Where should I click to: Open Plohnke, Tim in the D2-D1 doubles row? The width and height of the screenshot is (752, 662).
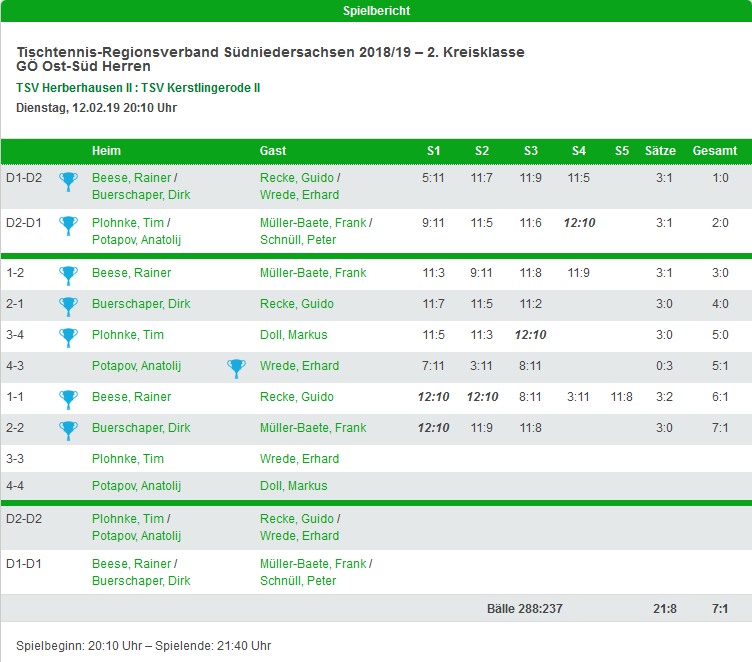point(128,223)
